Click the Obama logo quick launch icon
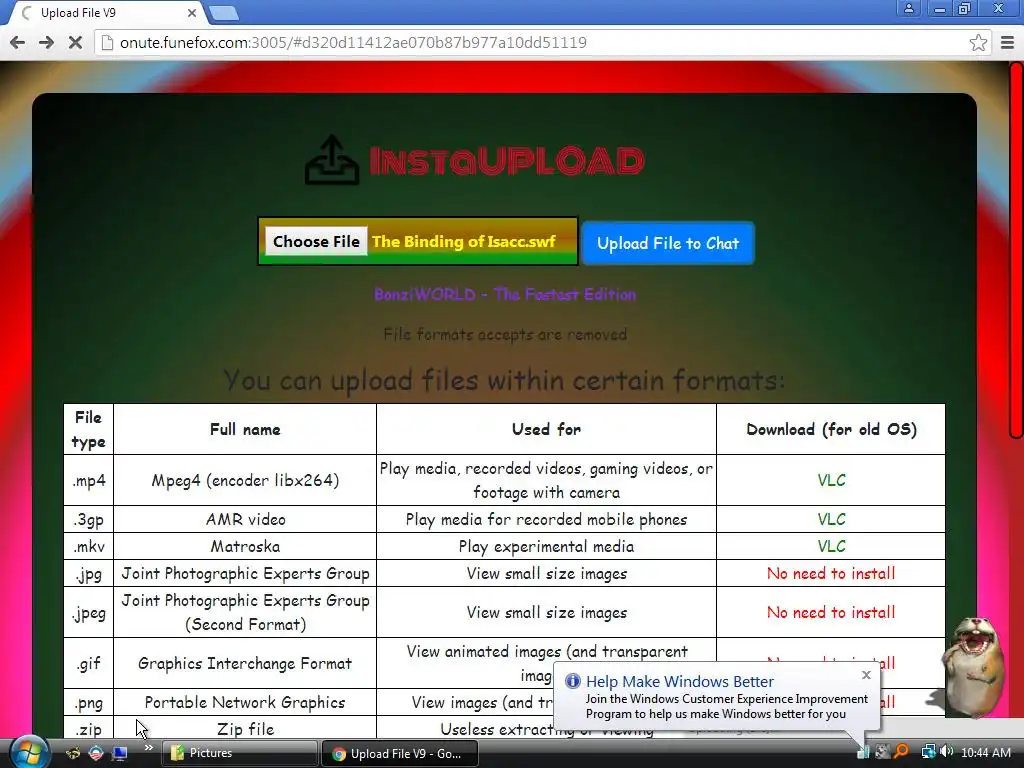This screenshot has width=1024, height=768. pos(96,753)
